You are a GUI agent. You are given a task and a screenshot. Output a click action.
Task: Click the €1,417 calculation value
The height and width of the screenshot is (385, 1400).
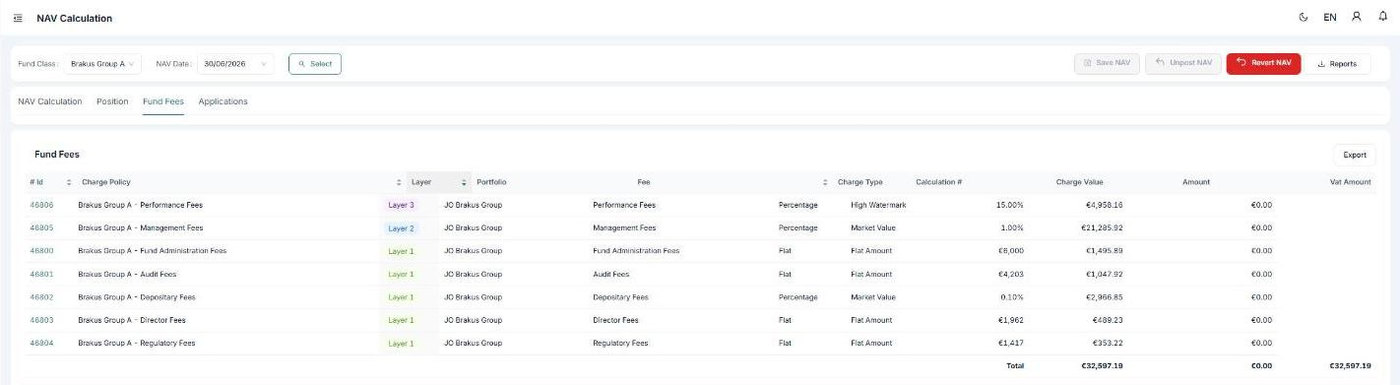[1010, 343]
